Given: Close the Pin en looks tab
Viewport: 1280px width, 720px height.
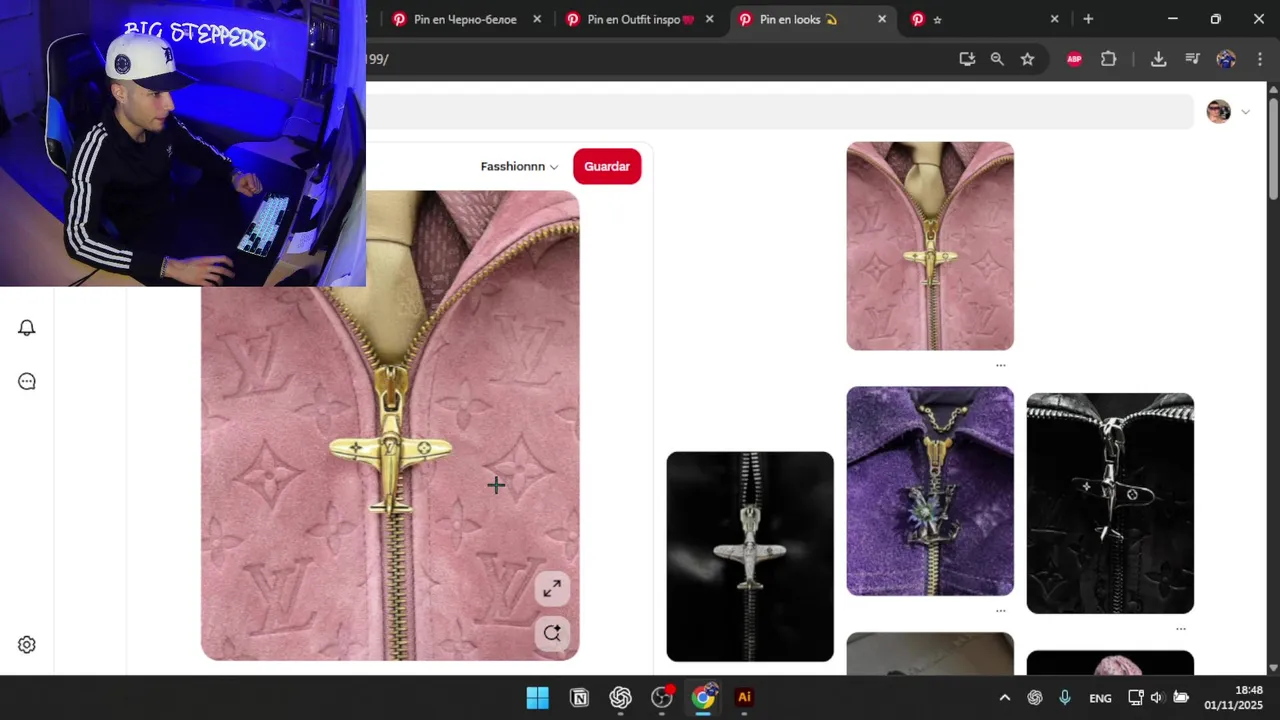Looking at the screenshot, I should (882, 19).
